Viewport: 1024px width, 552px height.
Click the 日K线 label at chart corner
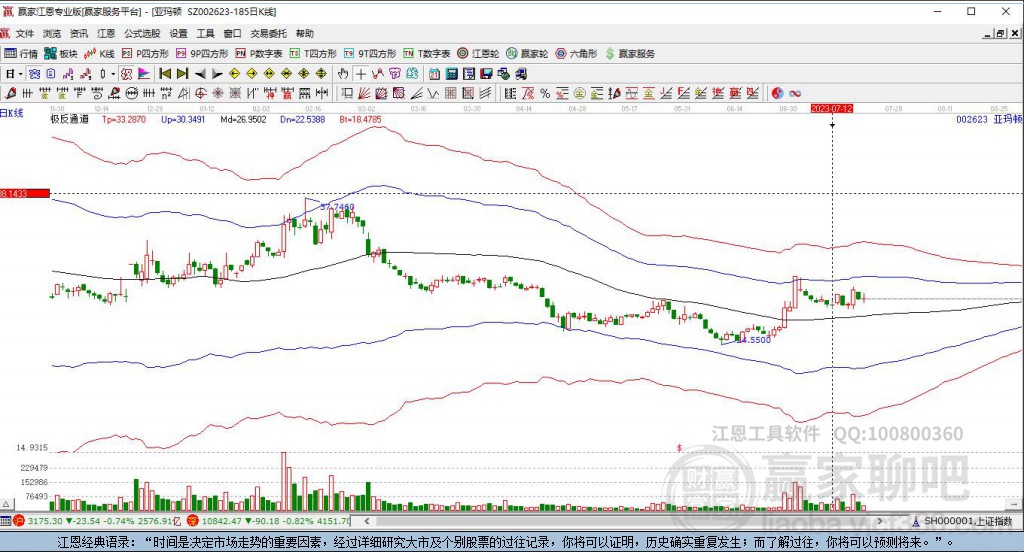12,113
